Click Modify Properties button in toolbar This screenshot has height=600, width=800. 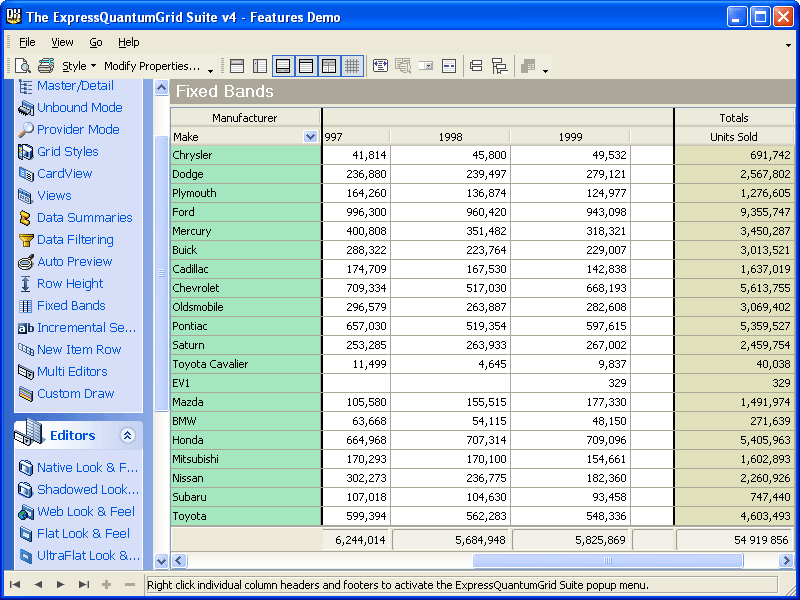[x=152, y=66]
